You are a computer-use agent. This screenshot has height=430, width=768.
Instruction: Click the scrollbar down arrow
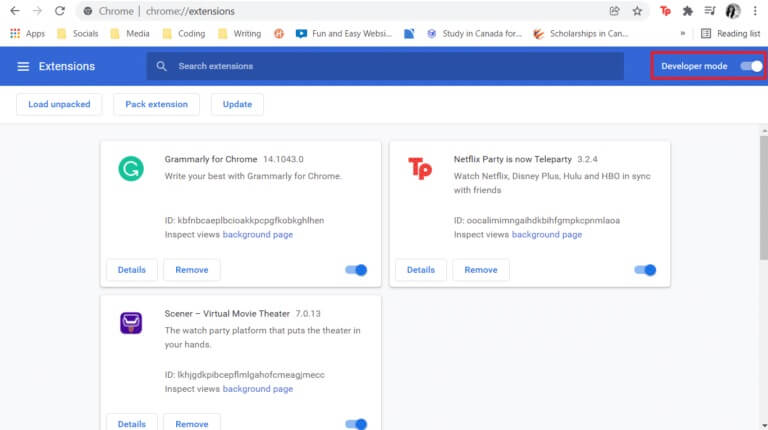click(764, 426)
